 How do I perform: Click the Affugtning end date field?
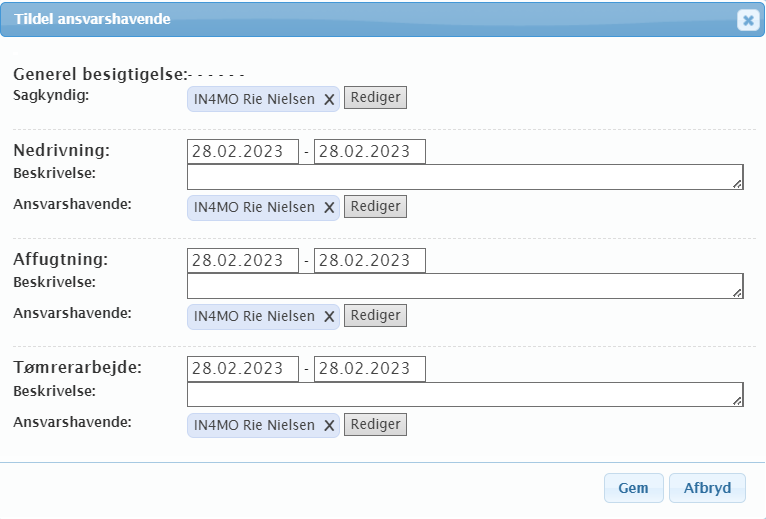click(x=369, y=261)
